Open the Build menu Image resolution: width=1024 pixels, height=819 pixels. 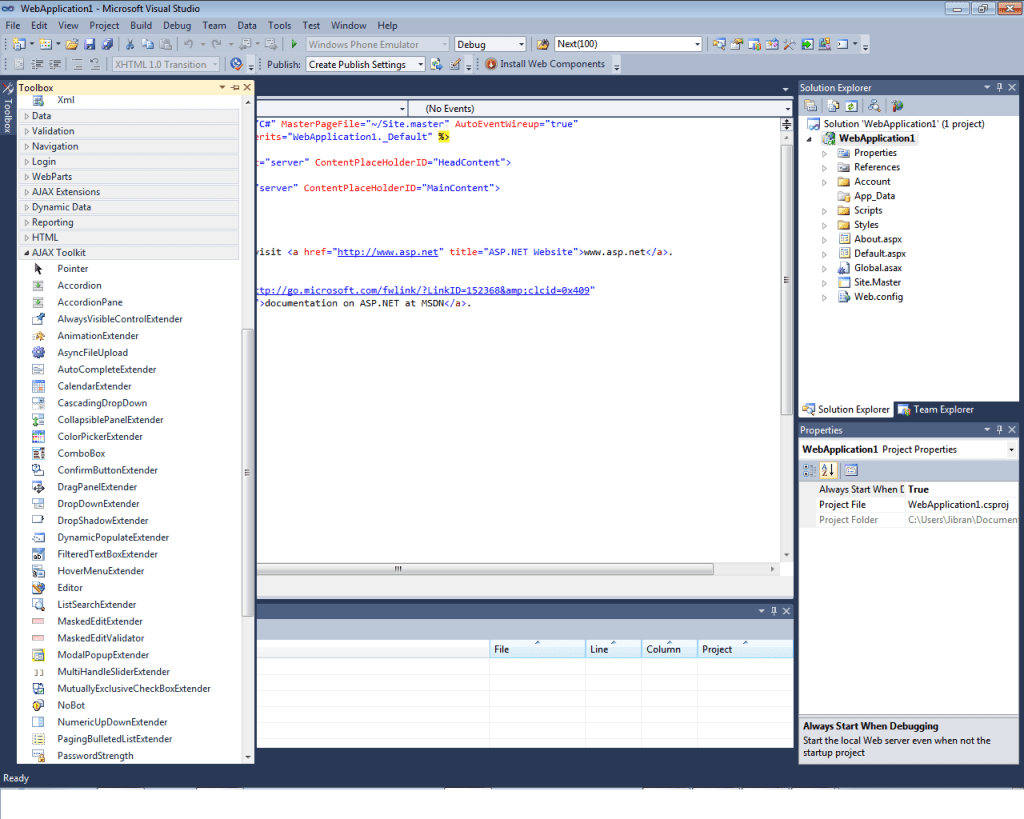point(141,25)
